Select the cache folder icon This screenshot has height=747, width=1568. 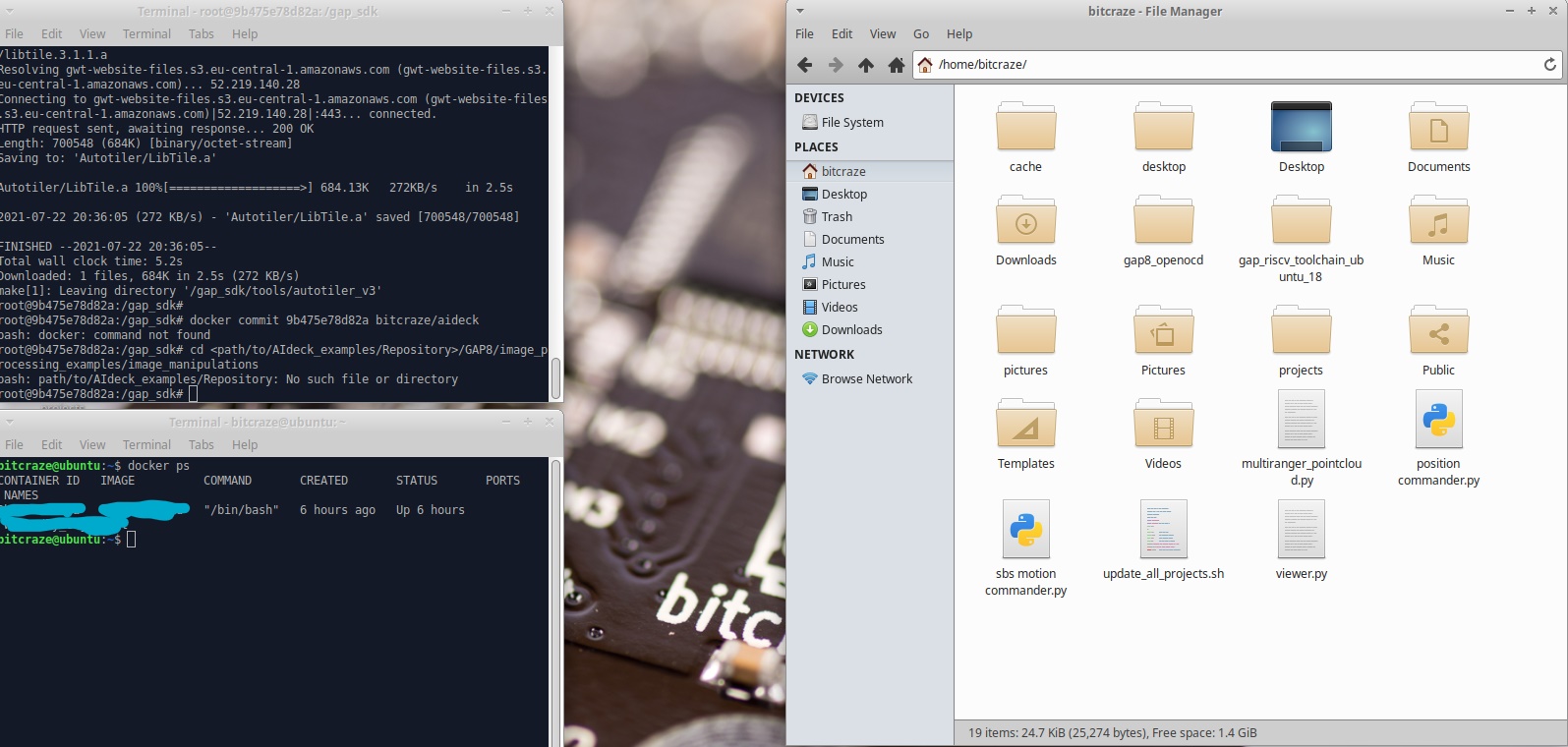pos(1025,127)
